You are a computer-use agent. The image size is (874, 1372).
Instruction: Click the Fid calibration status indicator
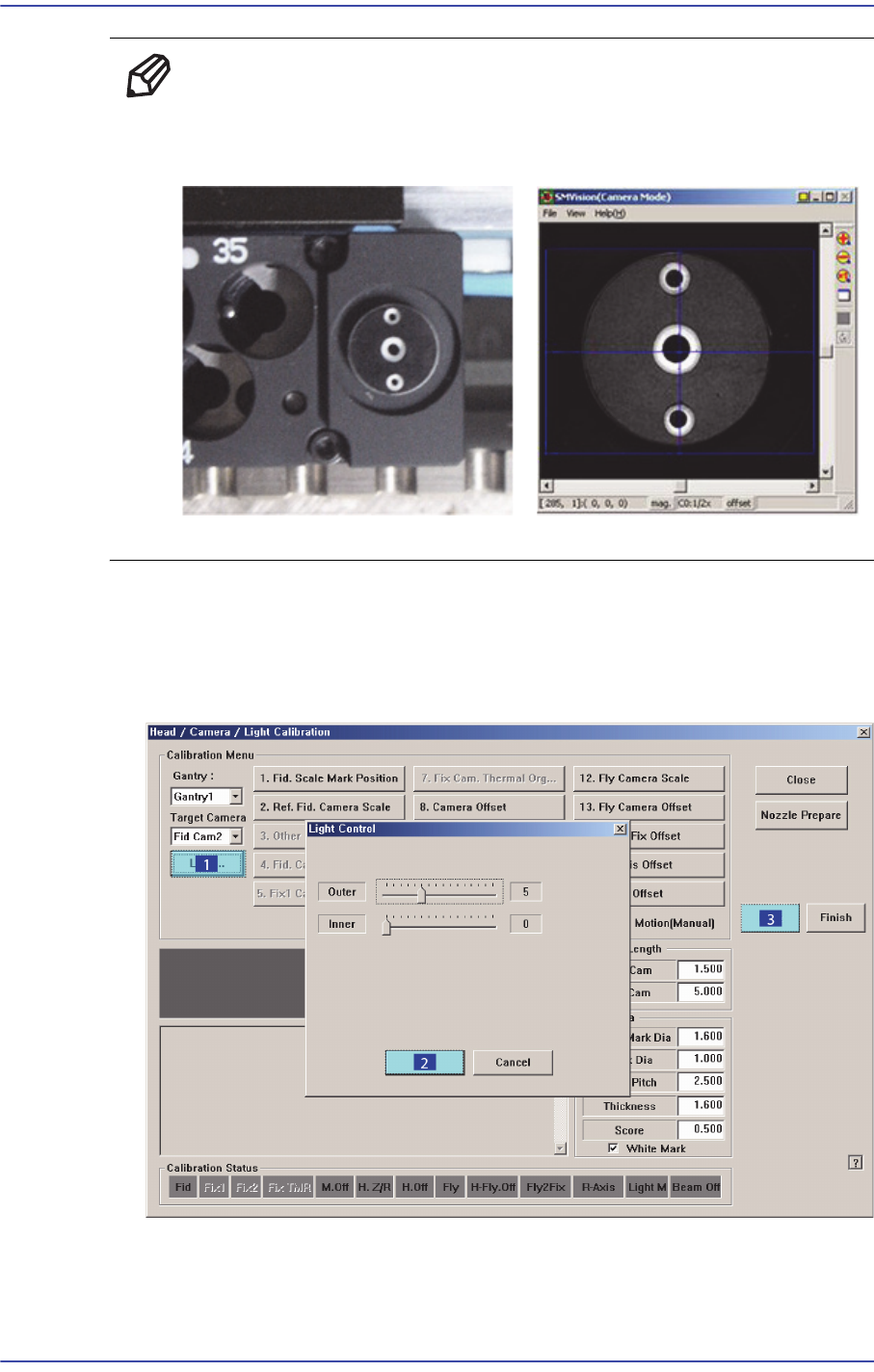coord(183,1187)
